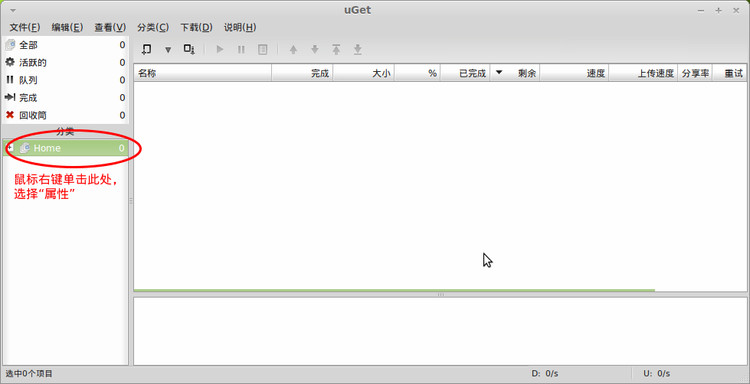This screenshot has width=750, height=384.
Task: Click the move to bottom icon
Action: (358, 49)
